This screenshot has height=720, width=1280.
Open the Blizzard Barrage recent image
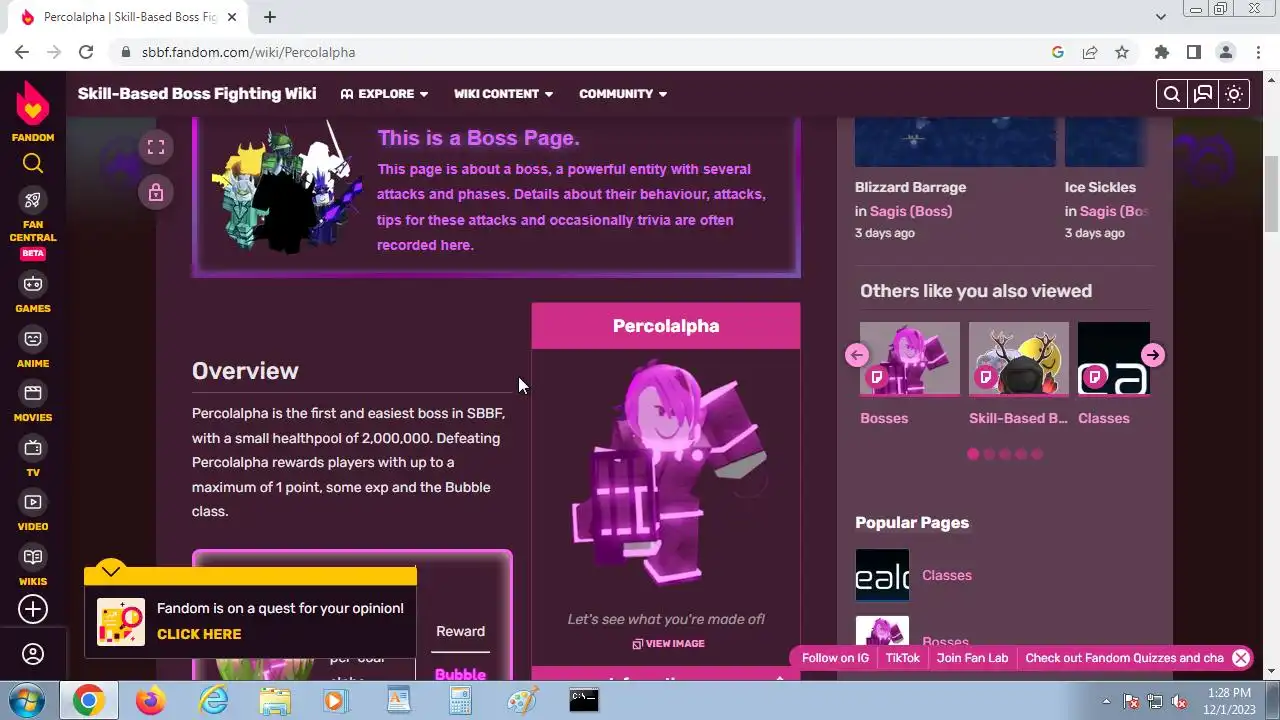pyautogui.click(x=955, y=141)
